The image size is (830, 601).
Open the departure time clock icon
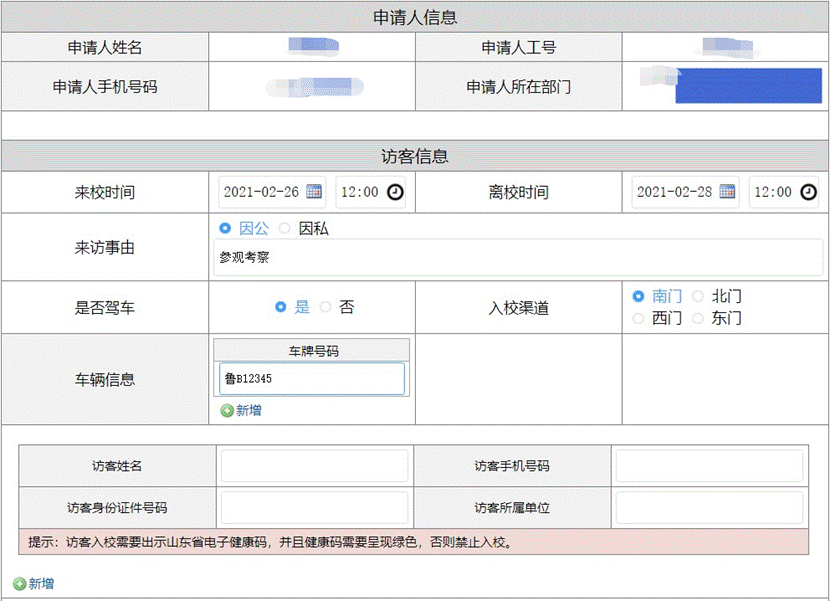coord(808,192)
